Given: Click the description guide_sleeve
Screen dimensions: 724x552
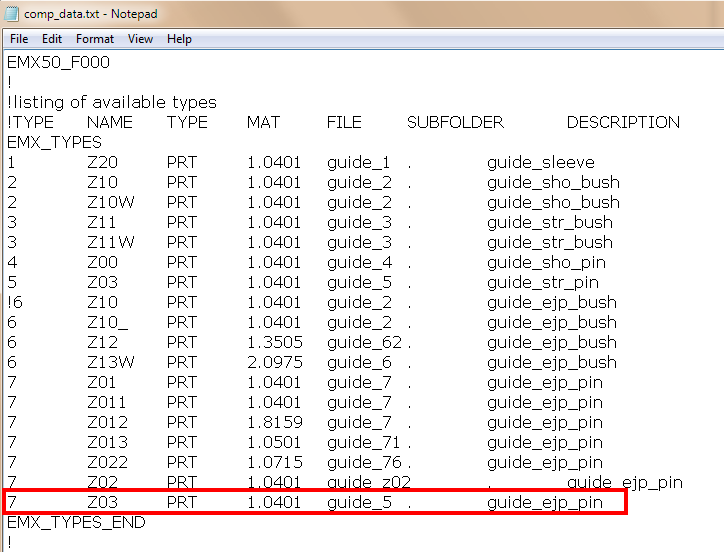Looking at the screenshot, I should click(541, 162).
